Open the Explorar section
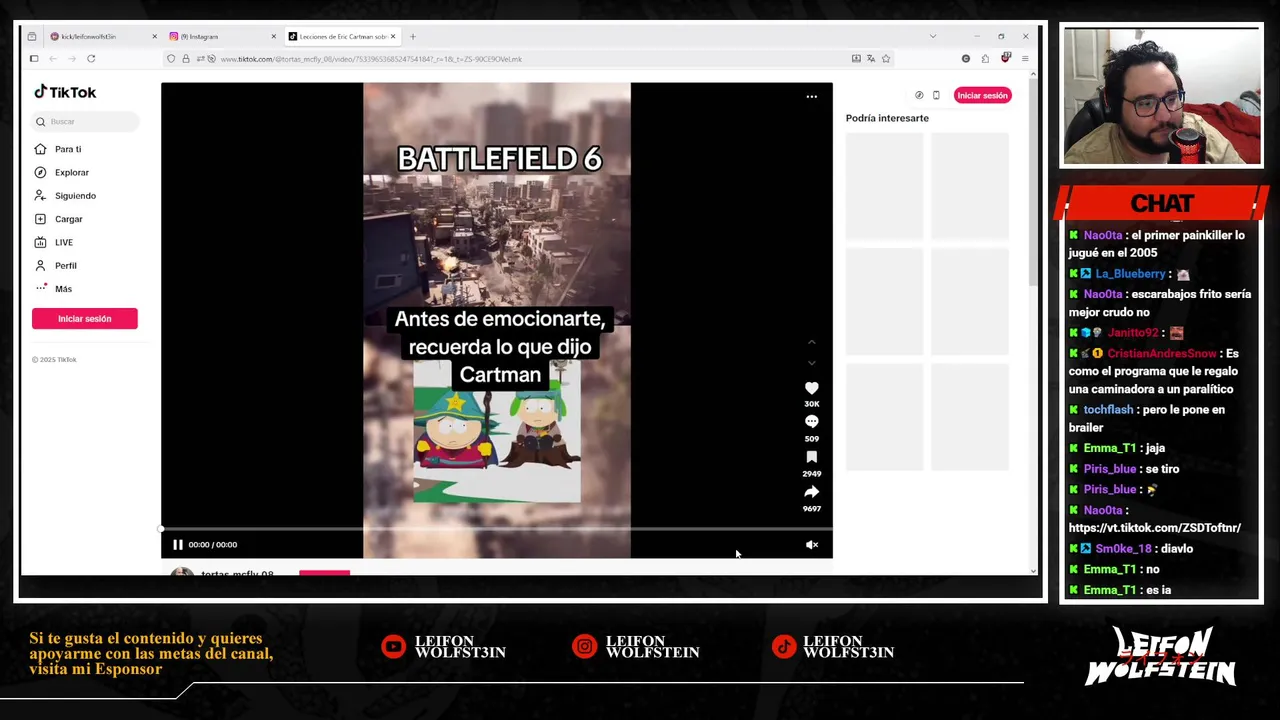The height and width of the screenshot is (720, 1280). pyautogui.click(x=62, y=172)
